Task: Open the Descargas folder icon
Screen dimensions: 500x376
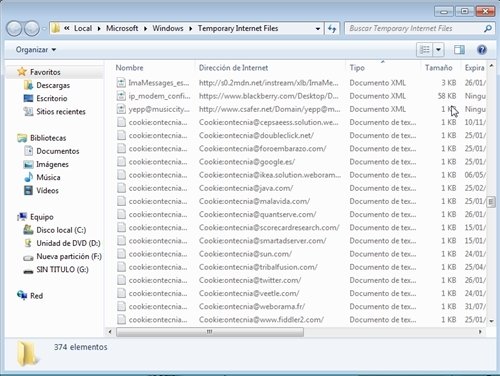Action: click(28, 85)
